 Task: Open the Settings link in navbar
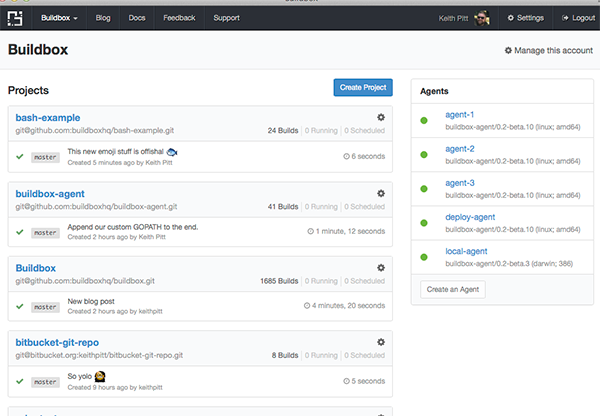coord(526,18)
